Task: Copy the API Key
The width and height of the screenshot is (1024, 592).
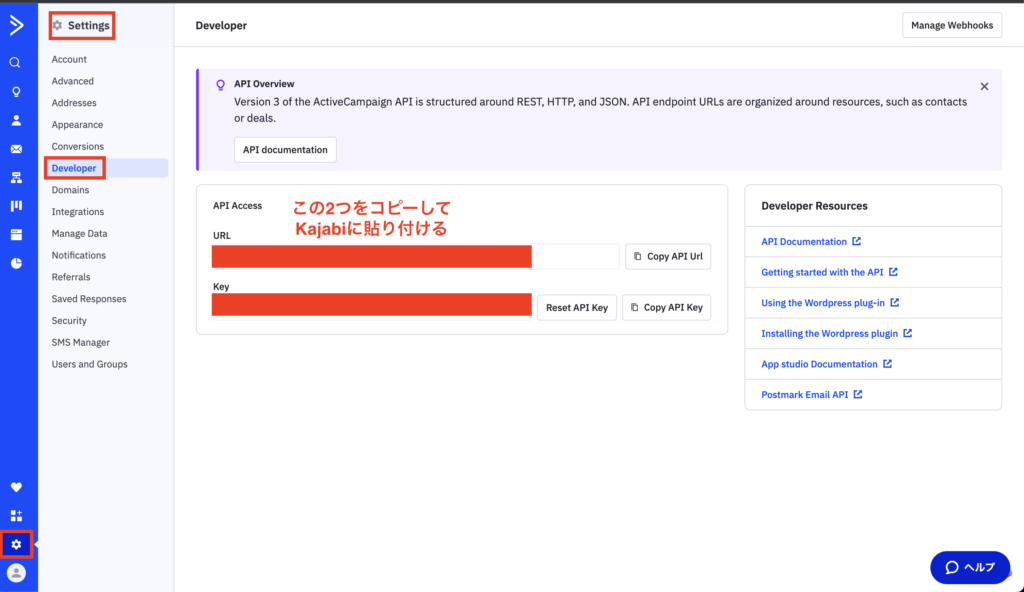Action: [x=667, y=307]
